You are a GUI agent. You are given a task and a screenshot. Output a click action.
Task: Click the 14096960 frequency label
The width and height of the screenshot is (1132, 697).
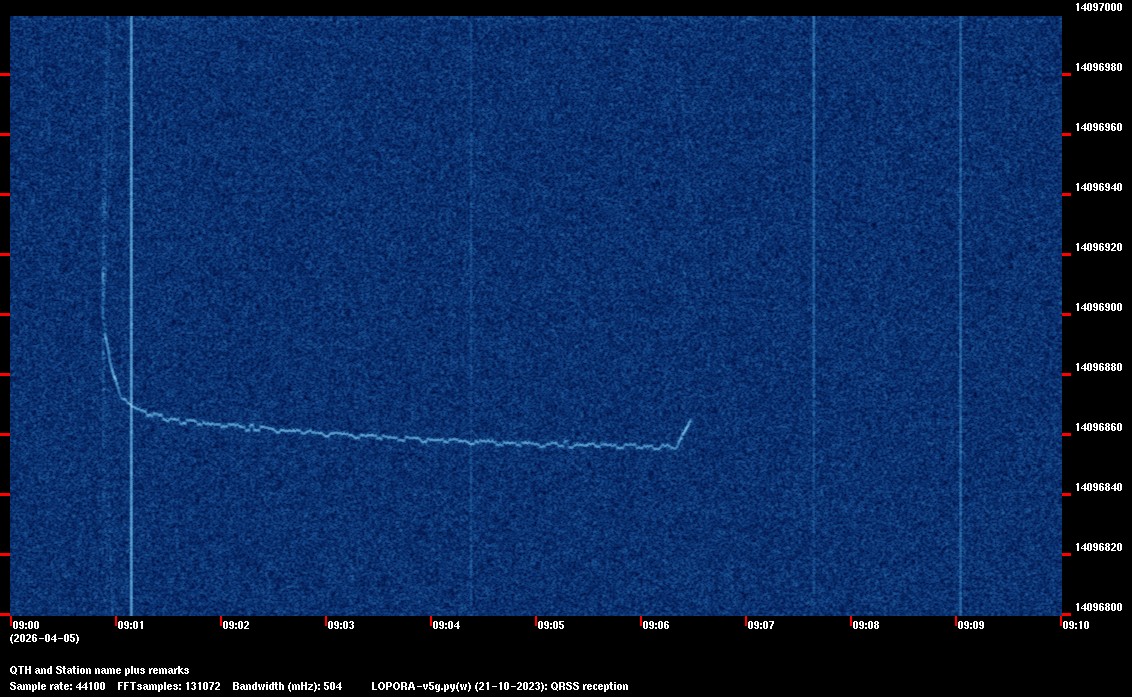(1098, 127)
